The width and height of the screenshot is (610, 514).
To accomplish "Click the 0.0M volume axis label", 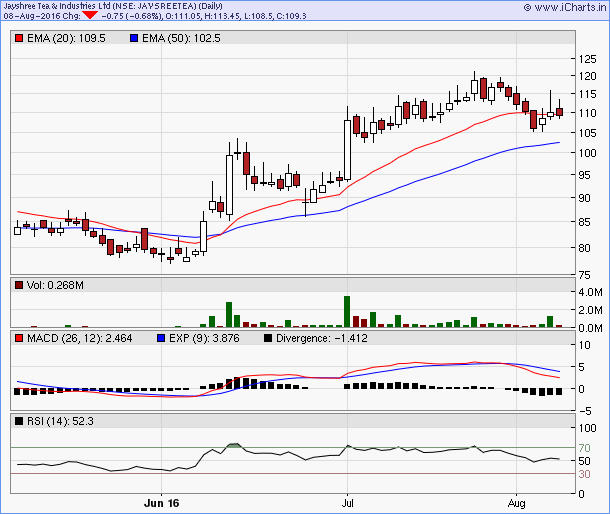I will pyautogui.click(x=590, y=328).
